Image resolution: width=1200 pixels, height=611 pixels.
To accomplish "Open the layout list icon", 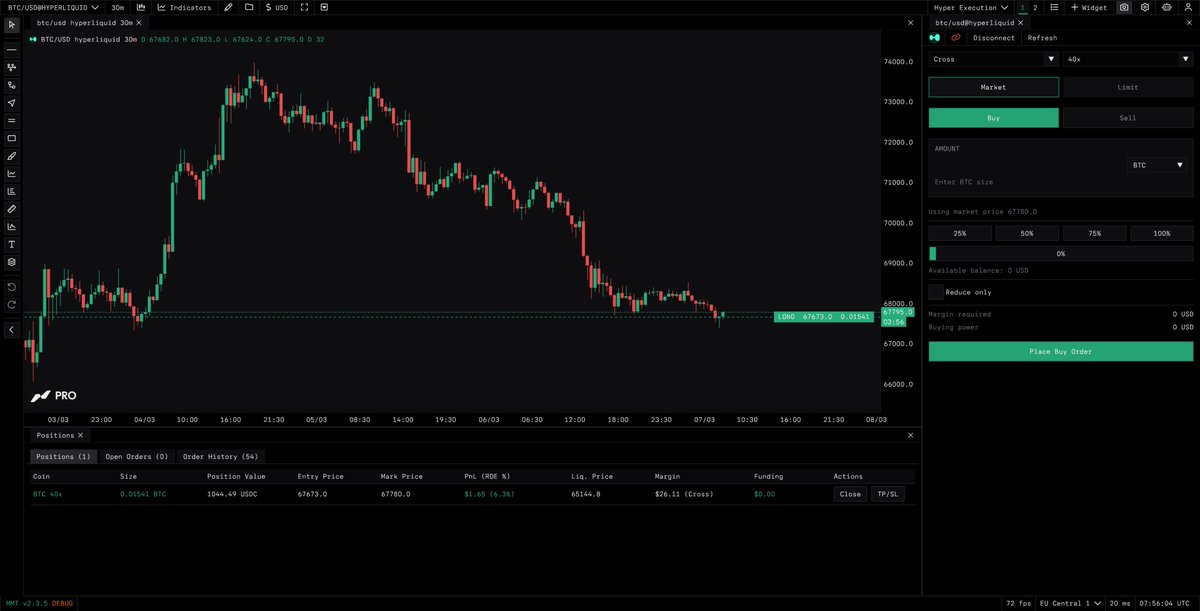I will [1054, 7].
